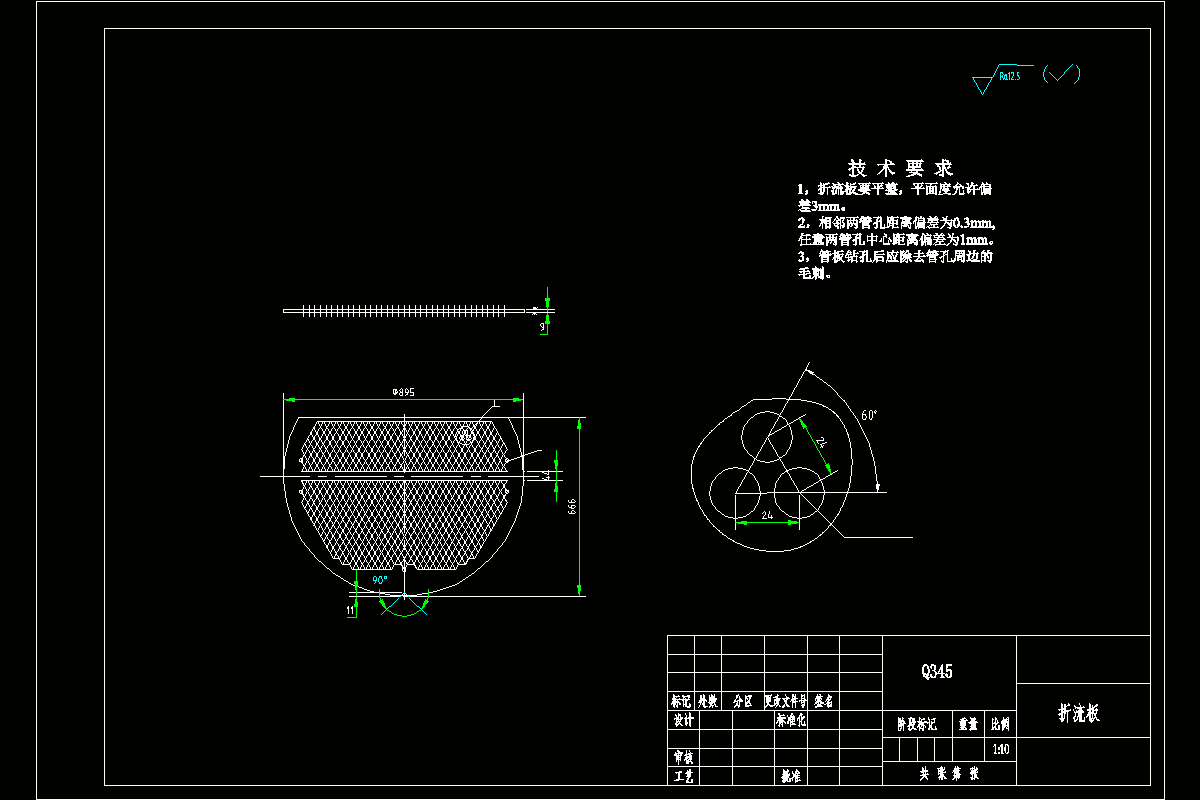The width and height of the screenshot is (1200, 800).
Task: Select the 60° angle dimension
Action: pos(869,414)
